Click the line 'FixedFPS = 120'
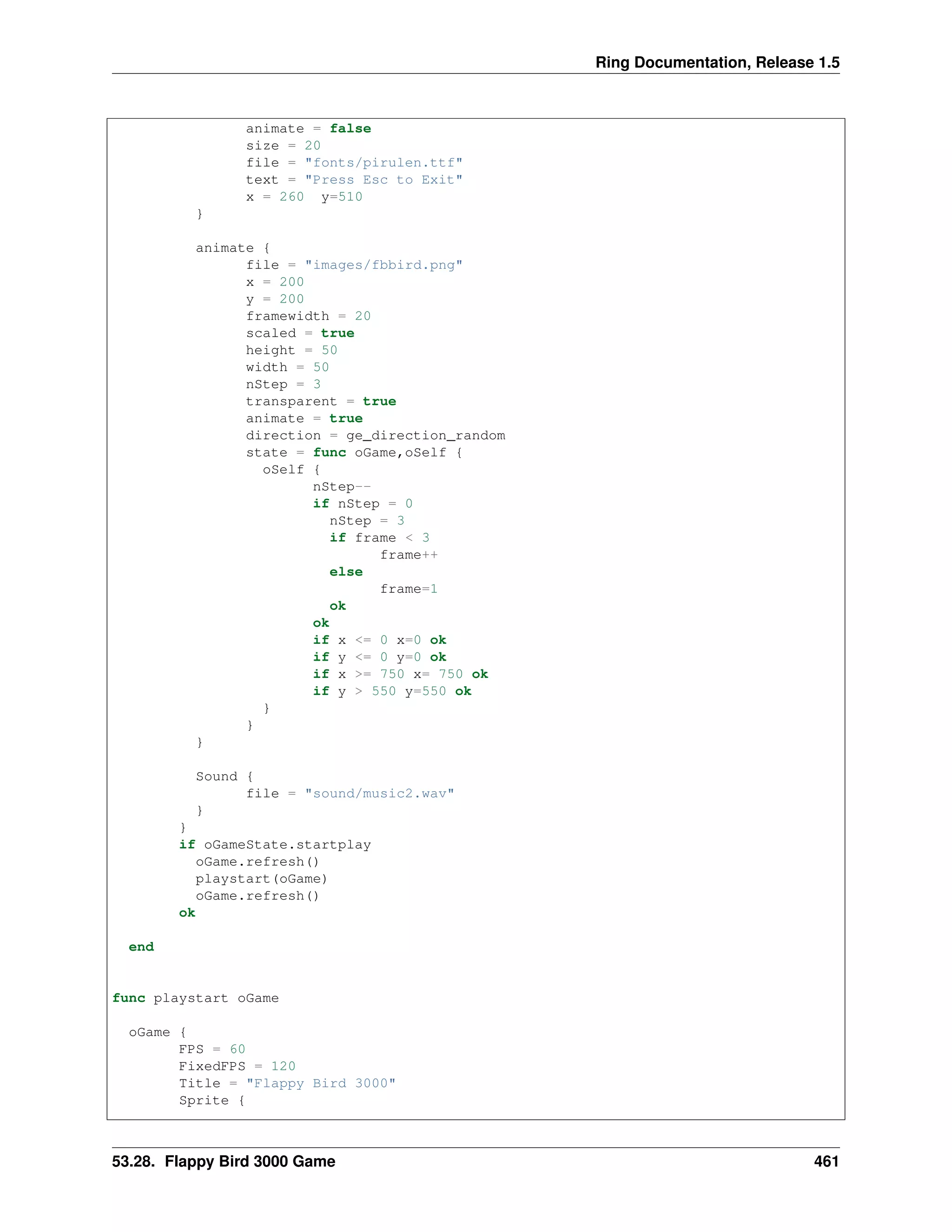952x1232 pixels. click(238, 1066)
